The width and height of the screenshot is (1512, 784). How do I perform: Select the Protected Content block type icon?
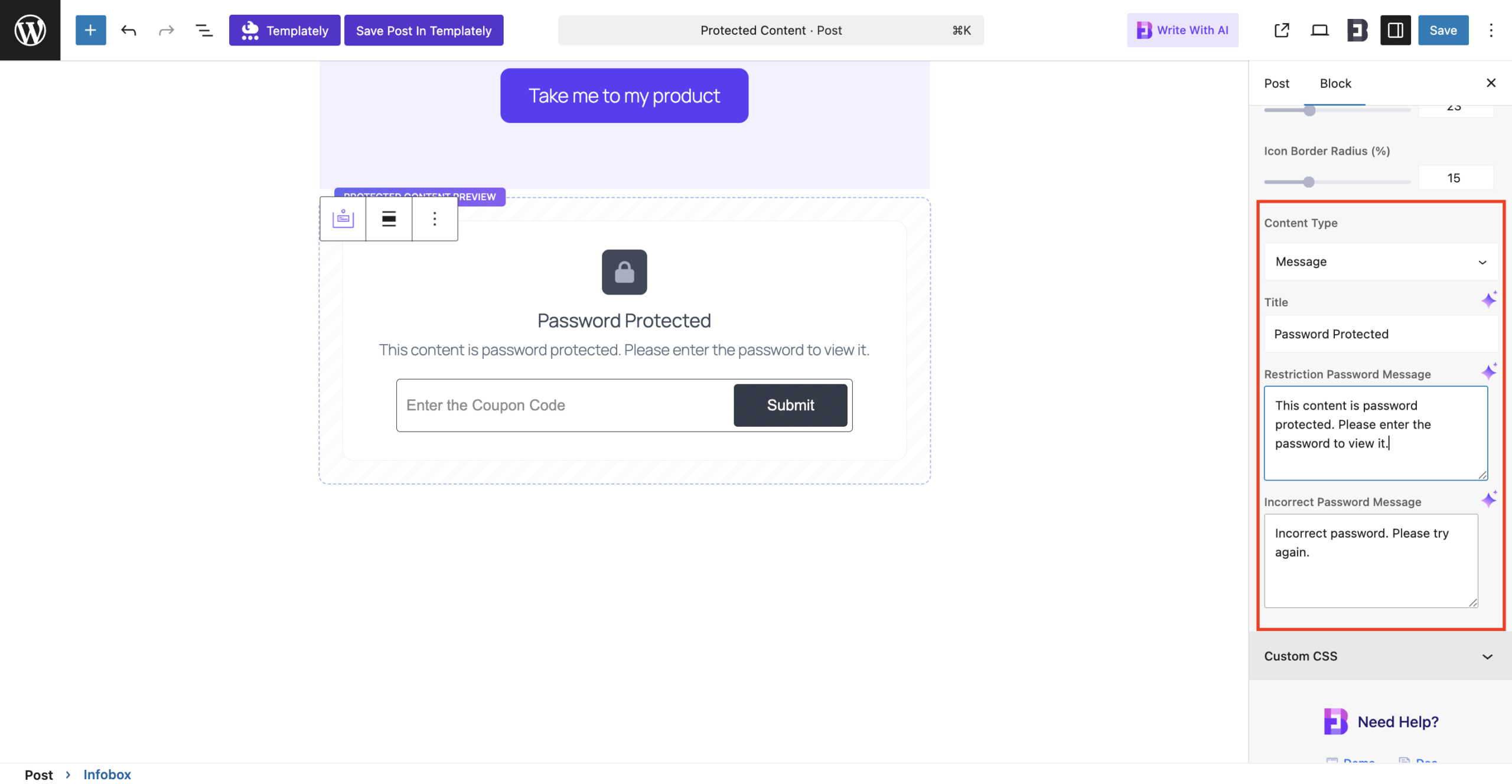(x=343, y=219)
